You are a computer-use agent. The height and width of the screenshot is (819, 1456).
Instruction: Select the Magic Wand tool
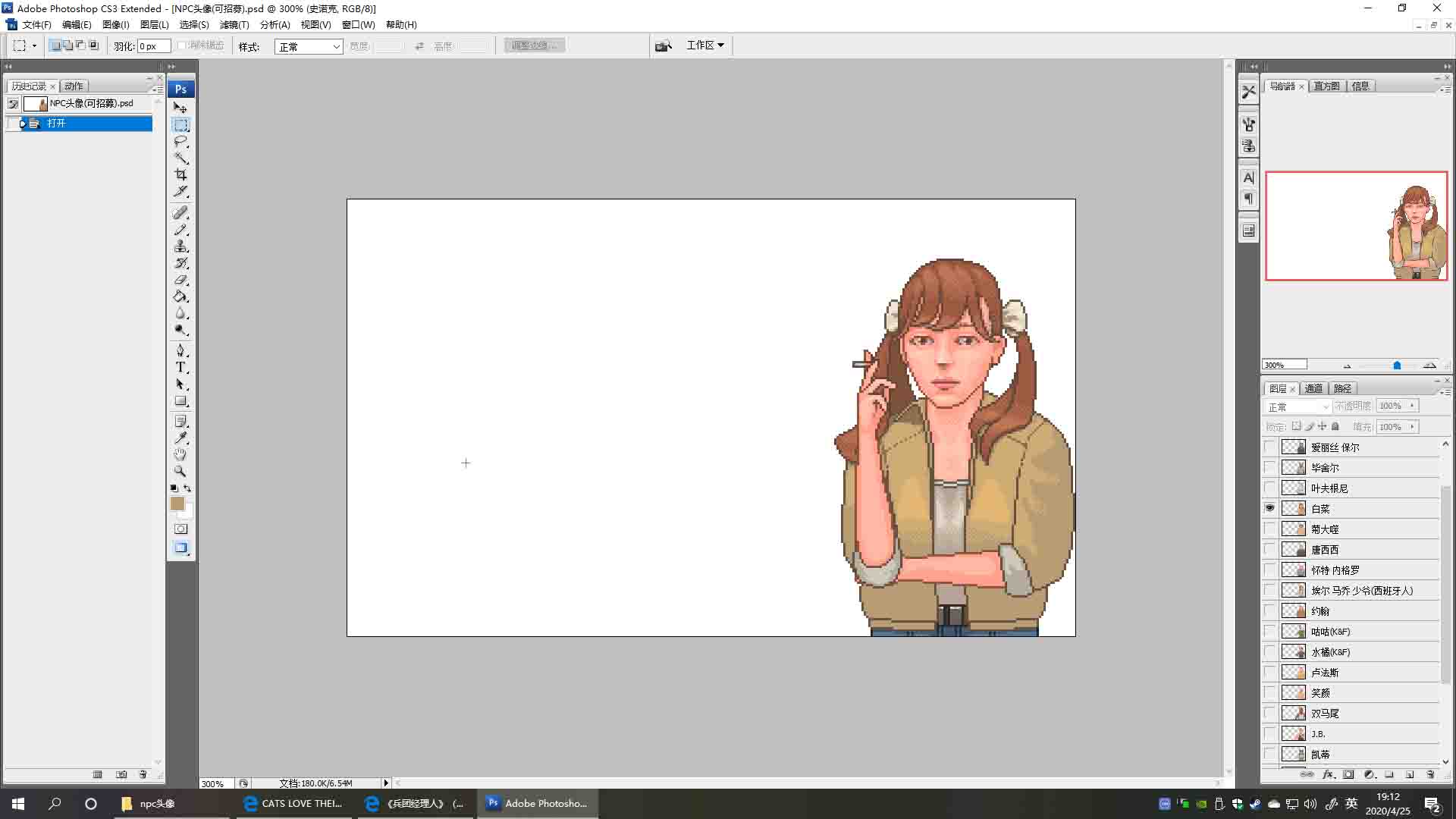(x=180, y=158)
